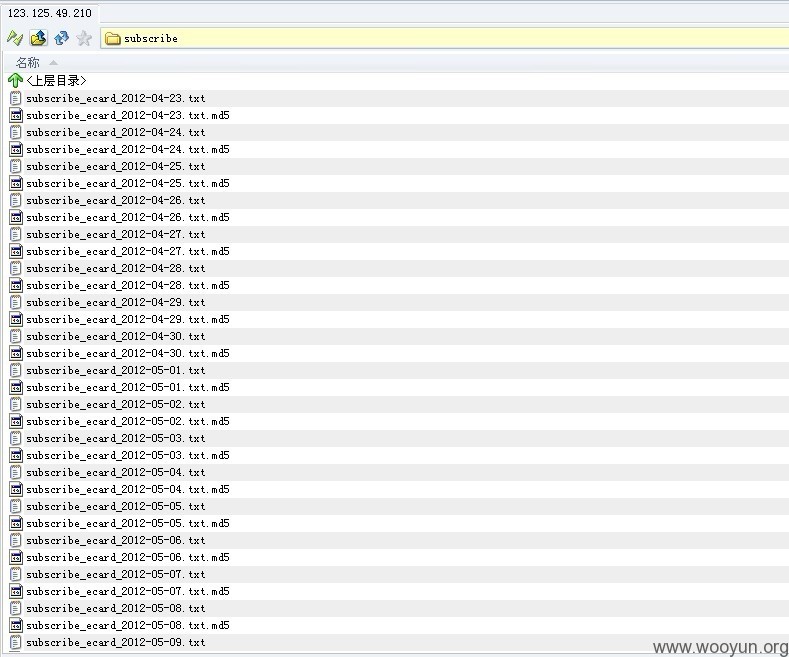Select file subscribe_ecard_2012-05-05.txt.md5
Image resolution: width=789 pixels, height=657 pixels.
[x=128, y=524]
